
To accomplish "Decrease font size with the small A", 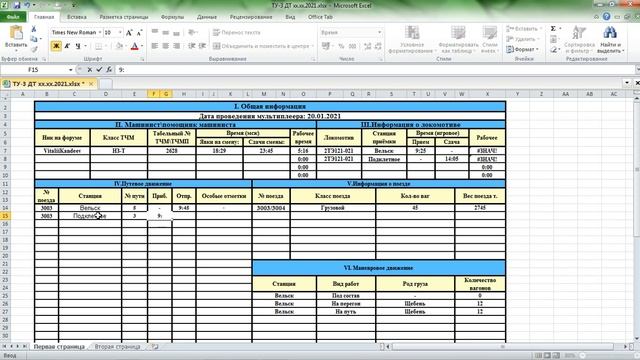I will point(139,33).
